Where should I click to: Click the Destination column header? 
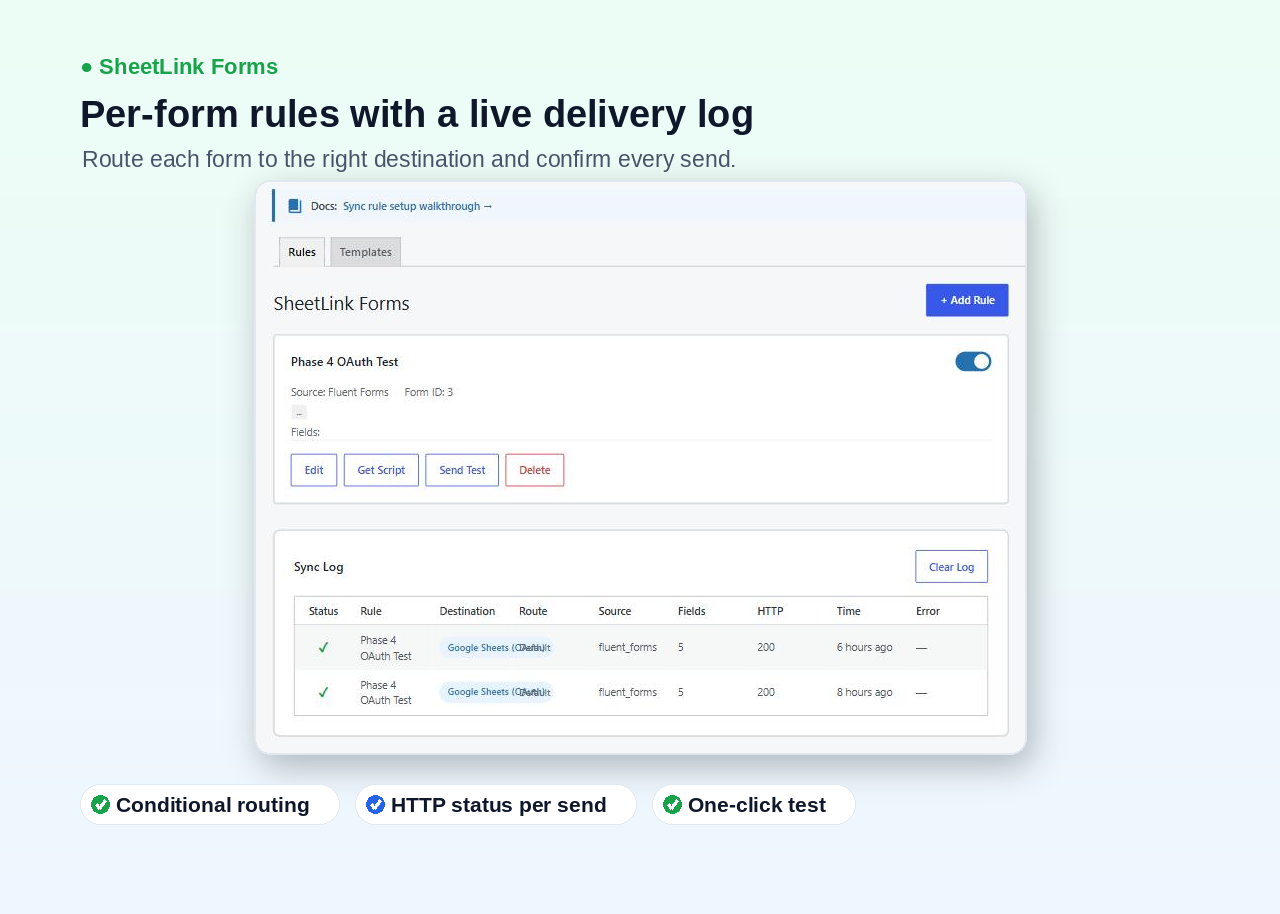tap(467, 611)
